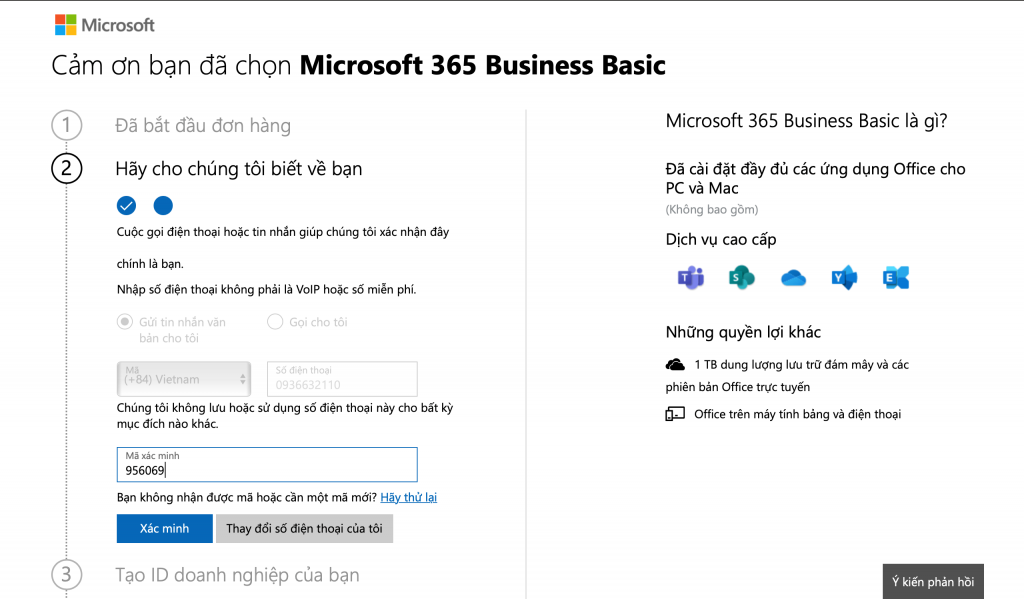The width and height of the screenshot is (1024, 599).
Task: Click the SharePoint icon
Action: pos(741,278)
